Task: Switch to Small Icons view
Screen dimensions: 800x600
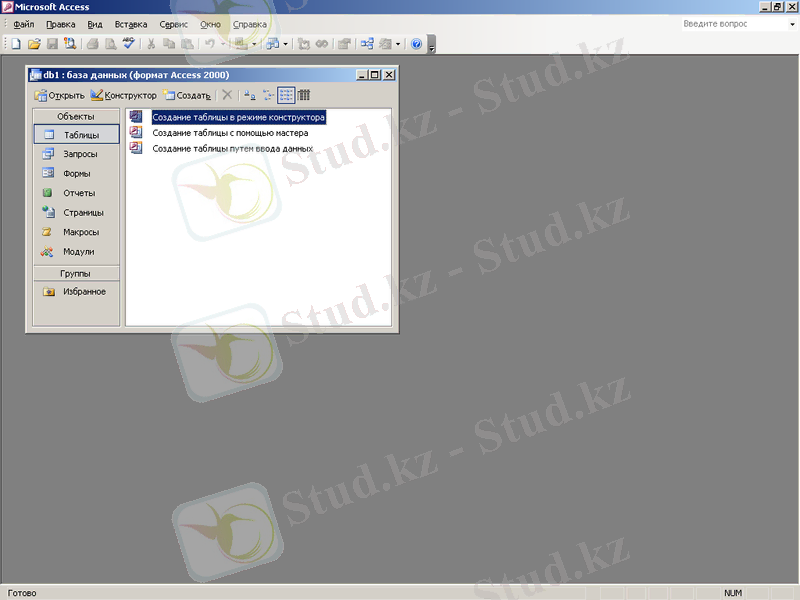Action: (x=268, y=95)
